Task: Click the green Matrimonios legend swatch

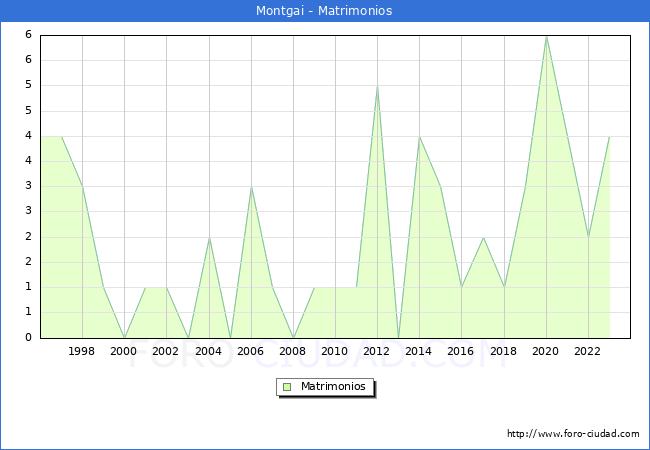Action: (x=287, y=387)
